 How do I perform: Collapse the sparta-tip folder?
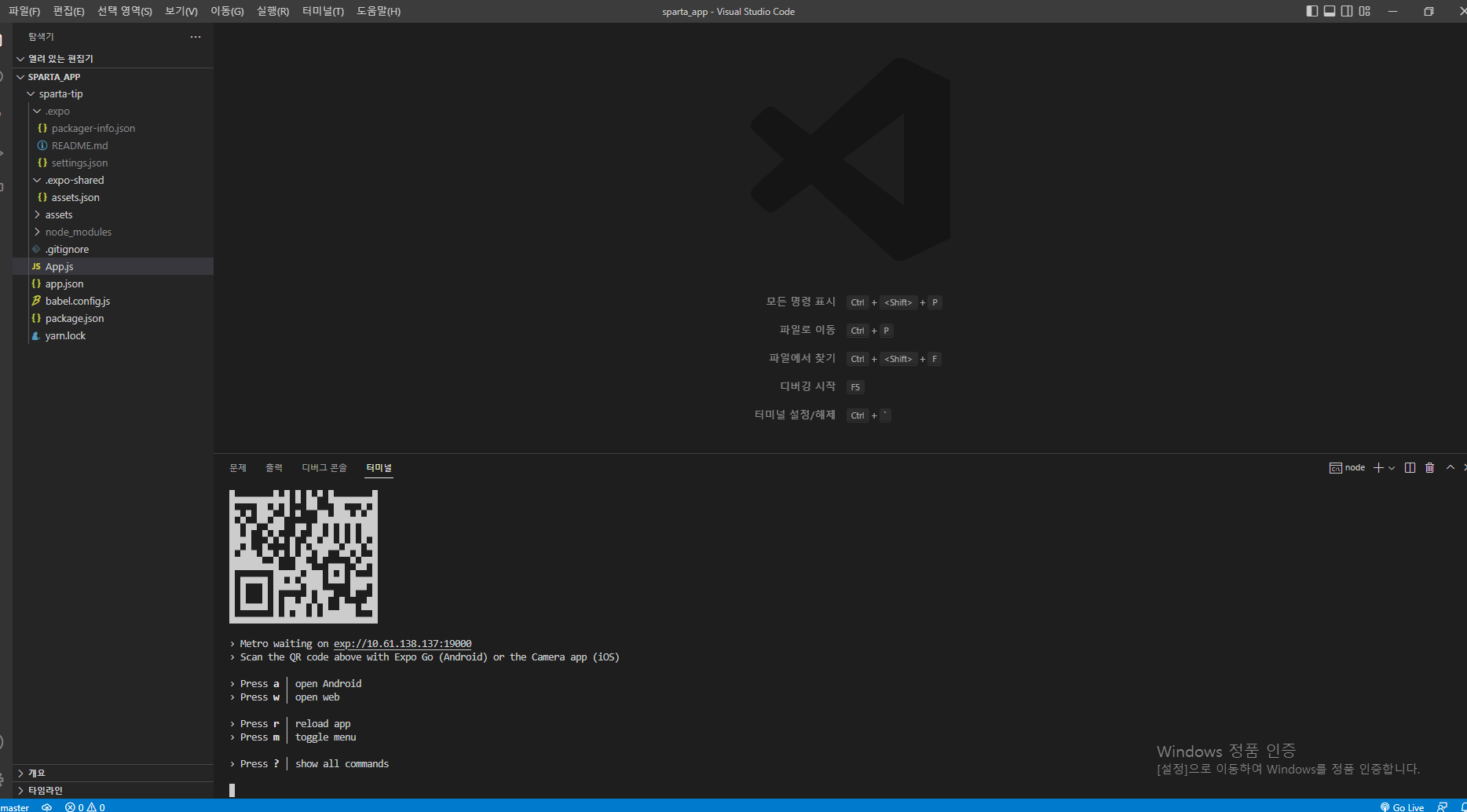113,94
